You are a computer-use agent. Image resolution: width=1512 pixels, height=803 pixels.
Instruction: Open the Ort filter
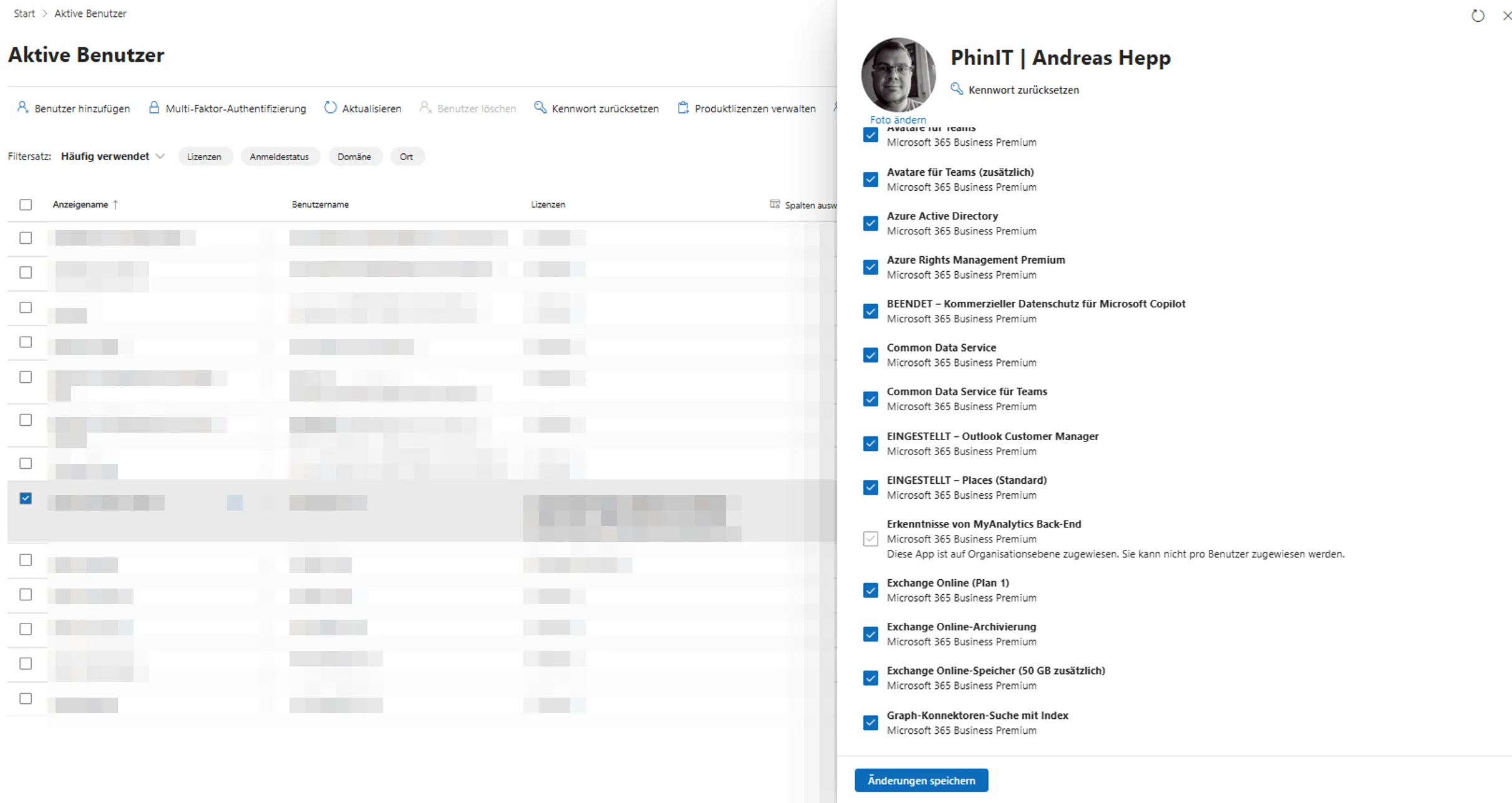(x=407, y=156)
